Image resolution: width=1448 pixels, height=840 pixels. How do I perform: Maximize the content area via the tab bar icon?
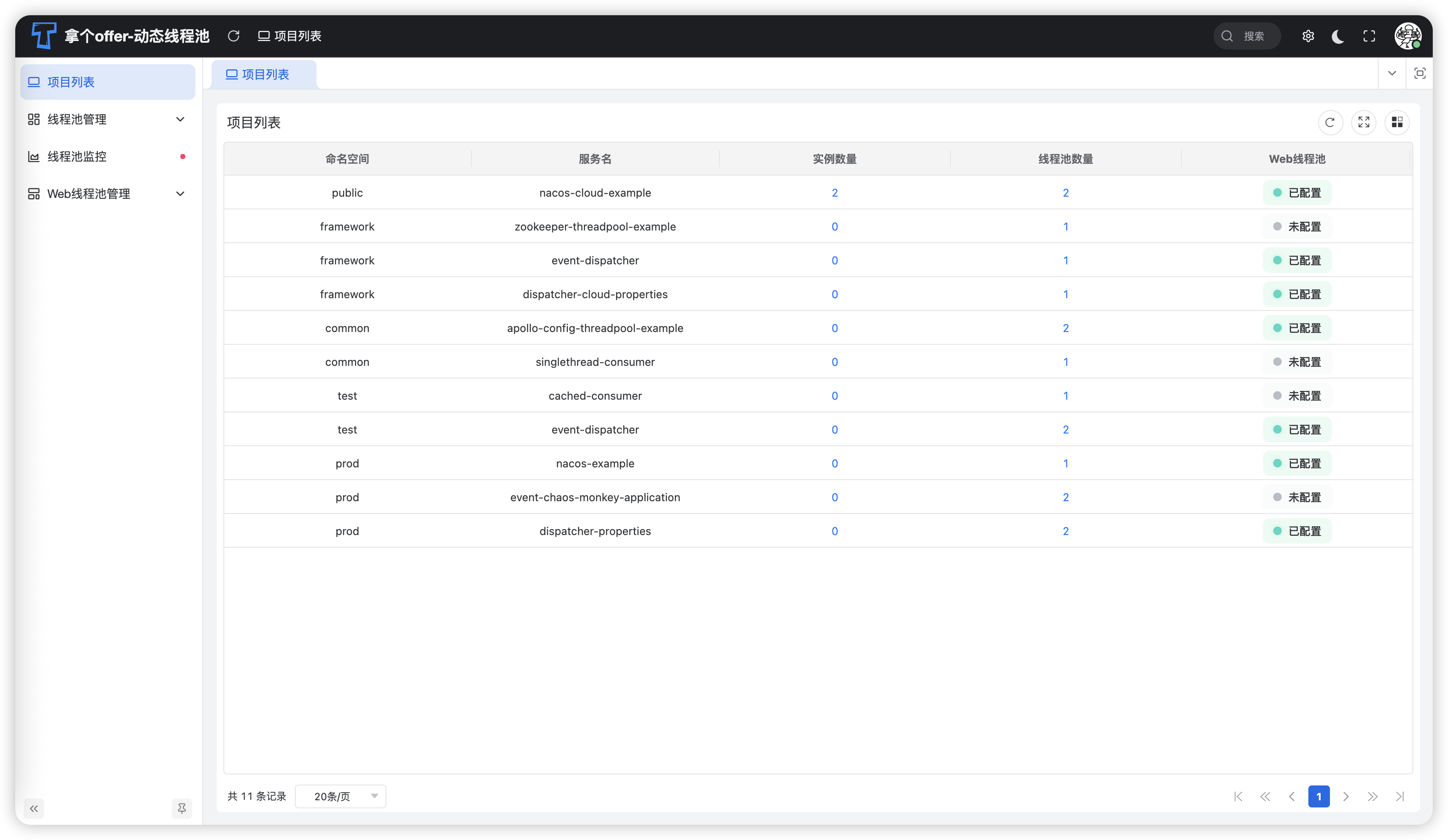click(1420, 74)
